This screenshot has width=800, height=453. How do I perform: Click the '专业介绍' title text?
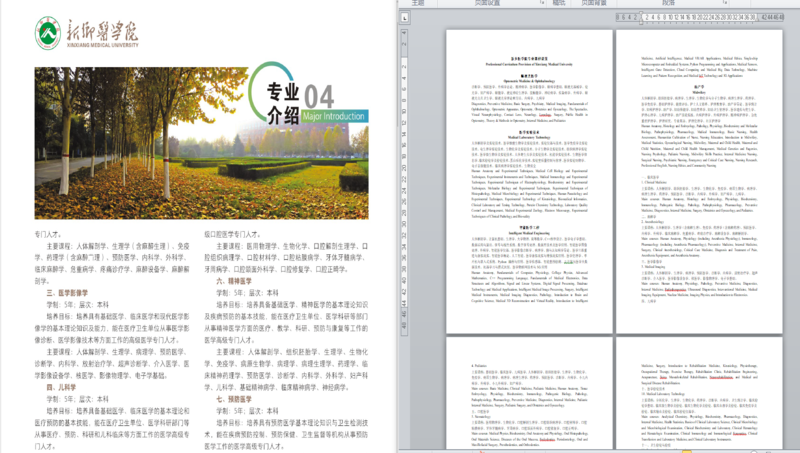tap(283, 104)
